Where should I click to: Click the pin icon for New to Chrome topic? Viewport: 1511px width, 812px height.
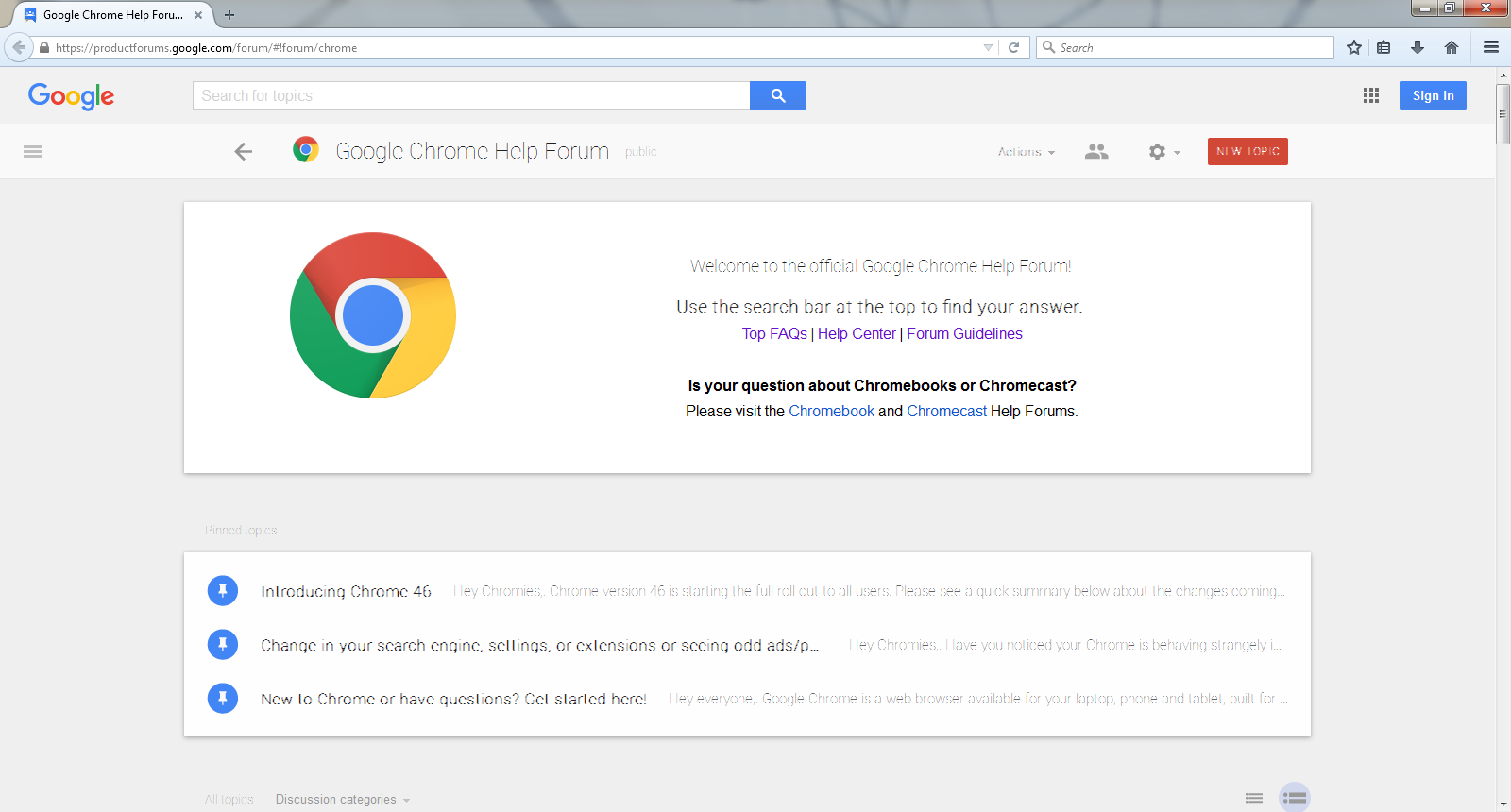coord(223,699)
